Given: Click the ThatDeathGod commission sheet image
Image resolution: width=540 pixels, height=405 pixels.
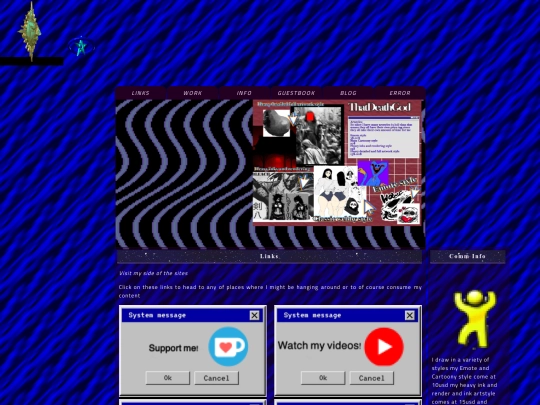Looking at the screenshot, I should [x=337, y=163].
